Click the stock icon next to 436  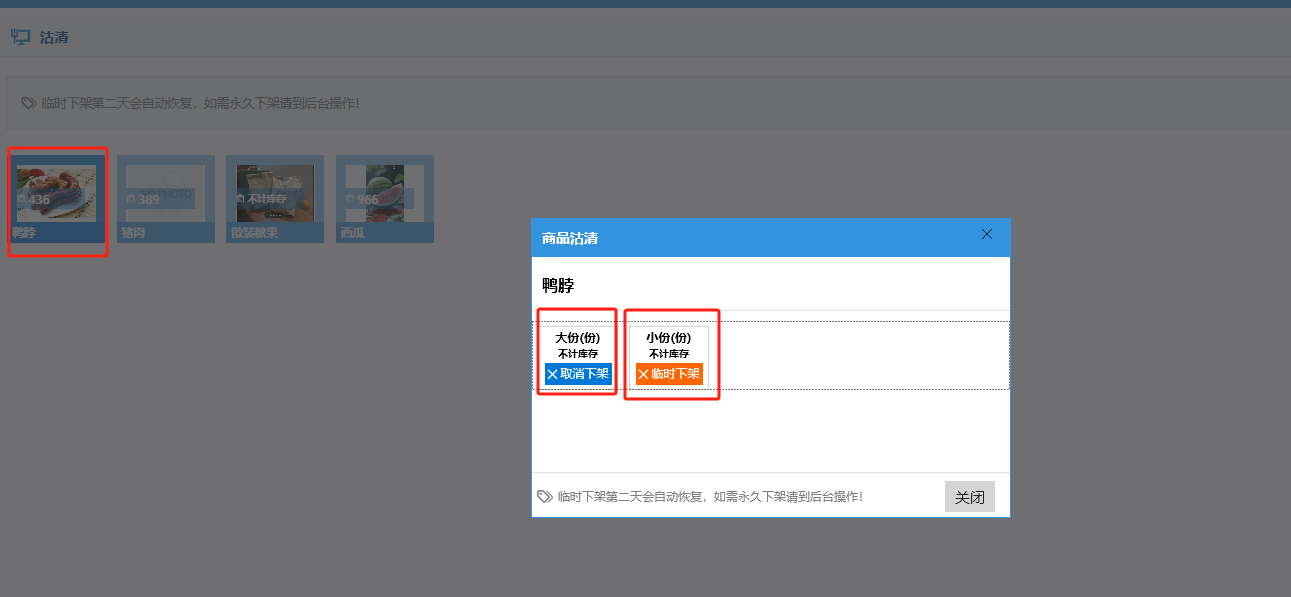[x=21, y=200]
